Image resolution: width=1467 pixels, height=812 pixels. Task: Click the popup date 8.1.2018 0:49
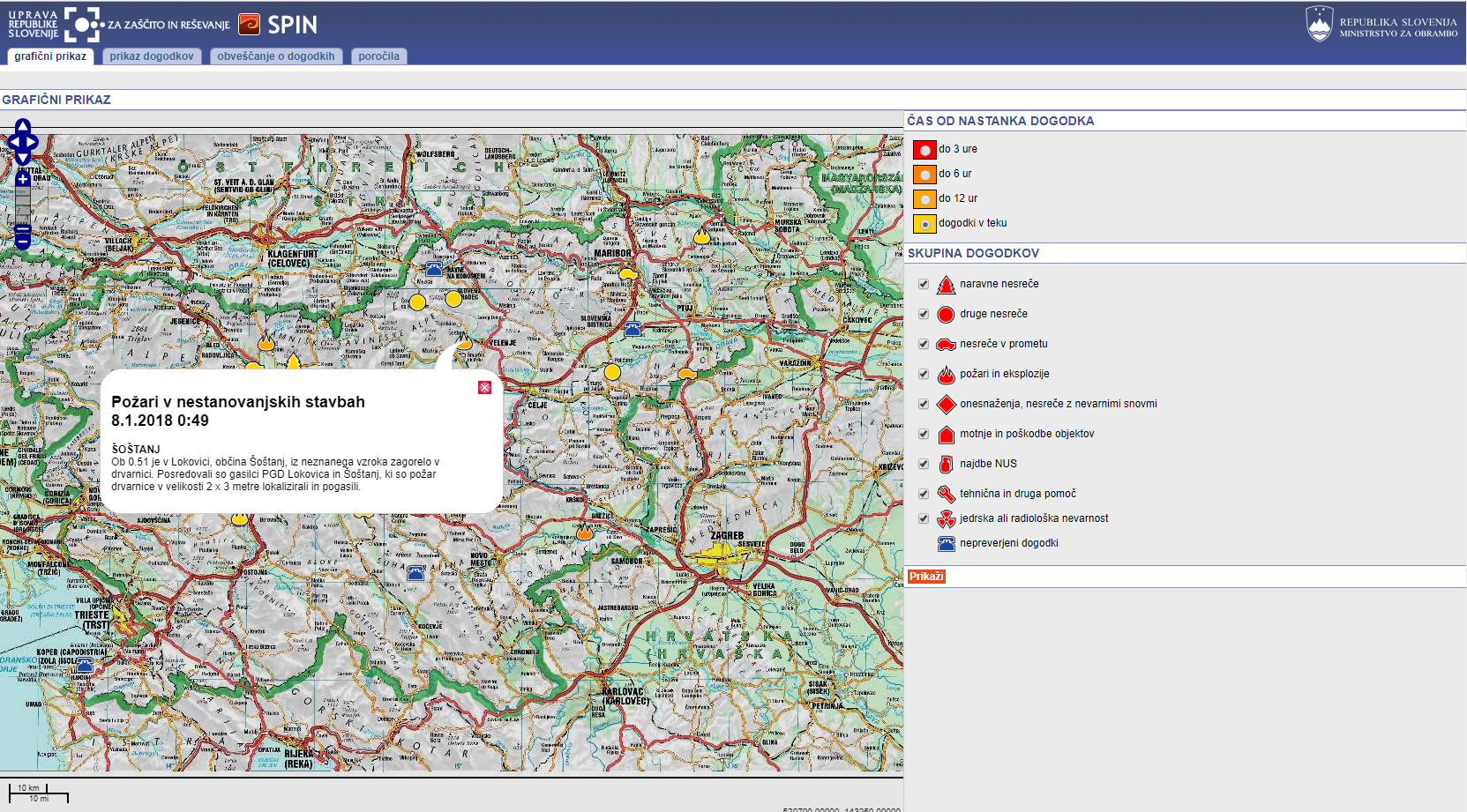point(160,421)
